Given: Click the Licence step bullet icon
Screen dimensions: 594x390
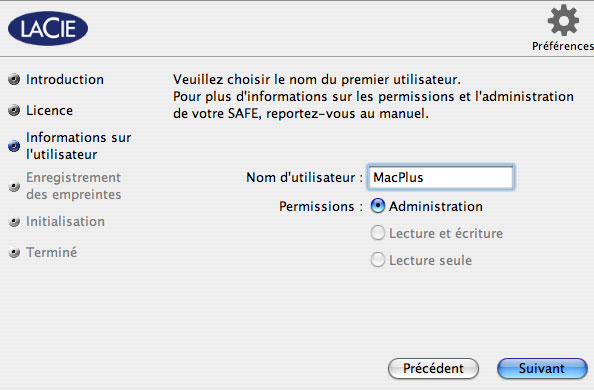Looking at the screenshot, I should point(14,110).
